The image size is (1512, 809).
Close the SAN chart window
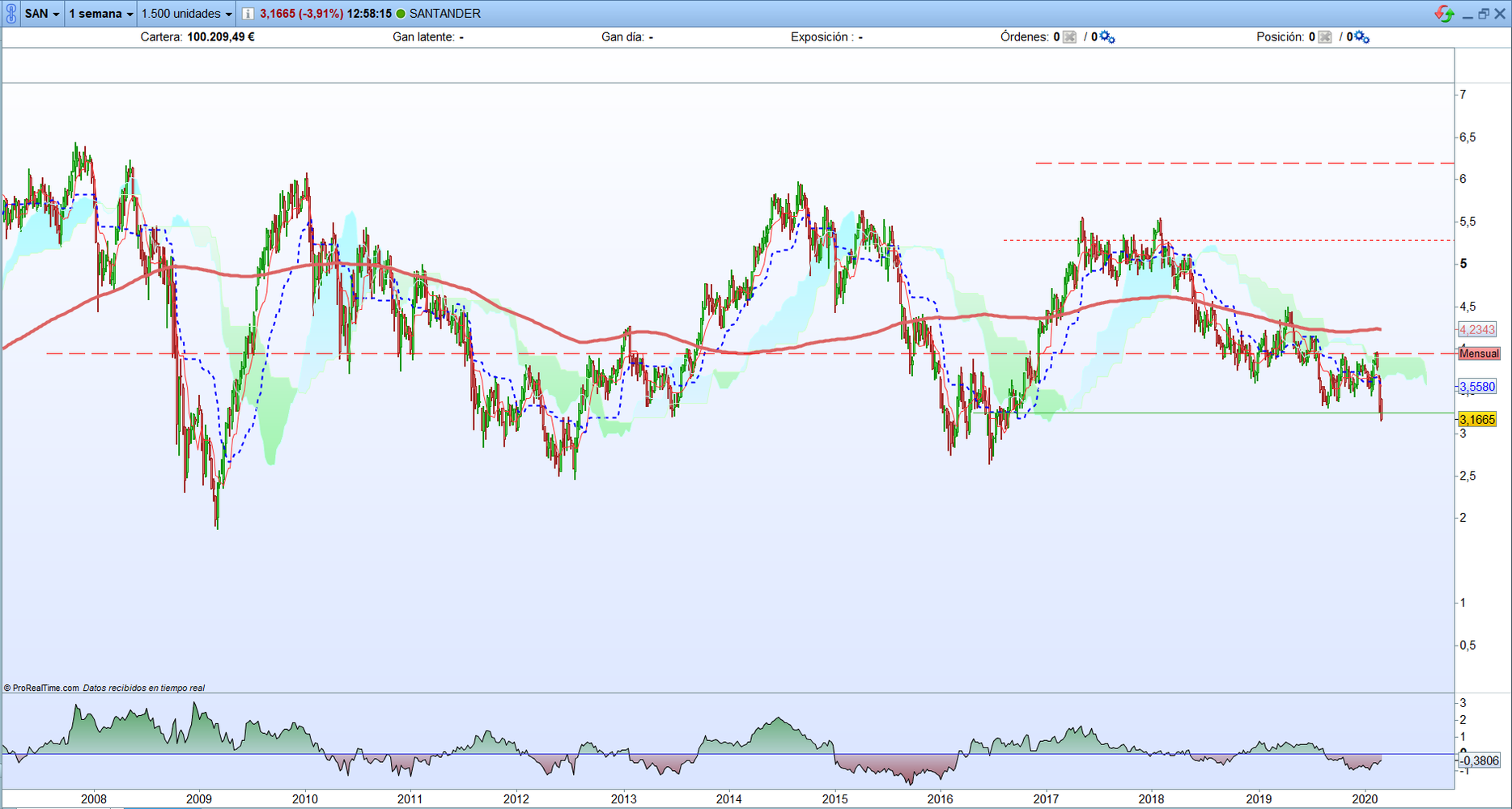point(1499,14)
